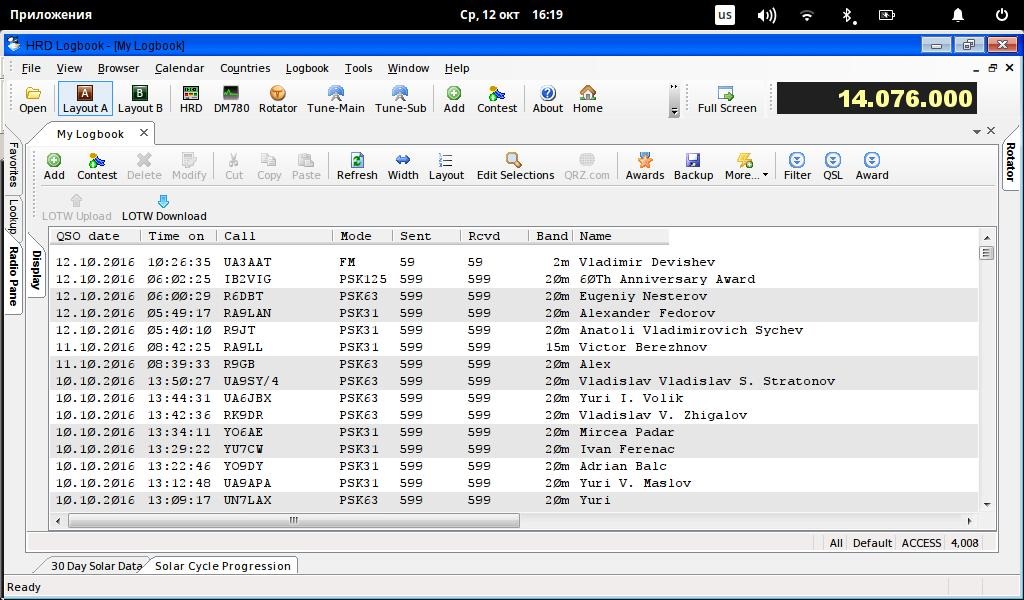Open the Tools menu
1024x600 pixels.
[359, 68]
